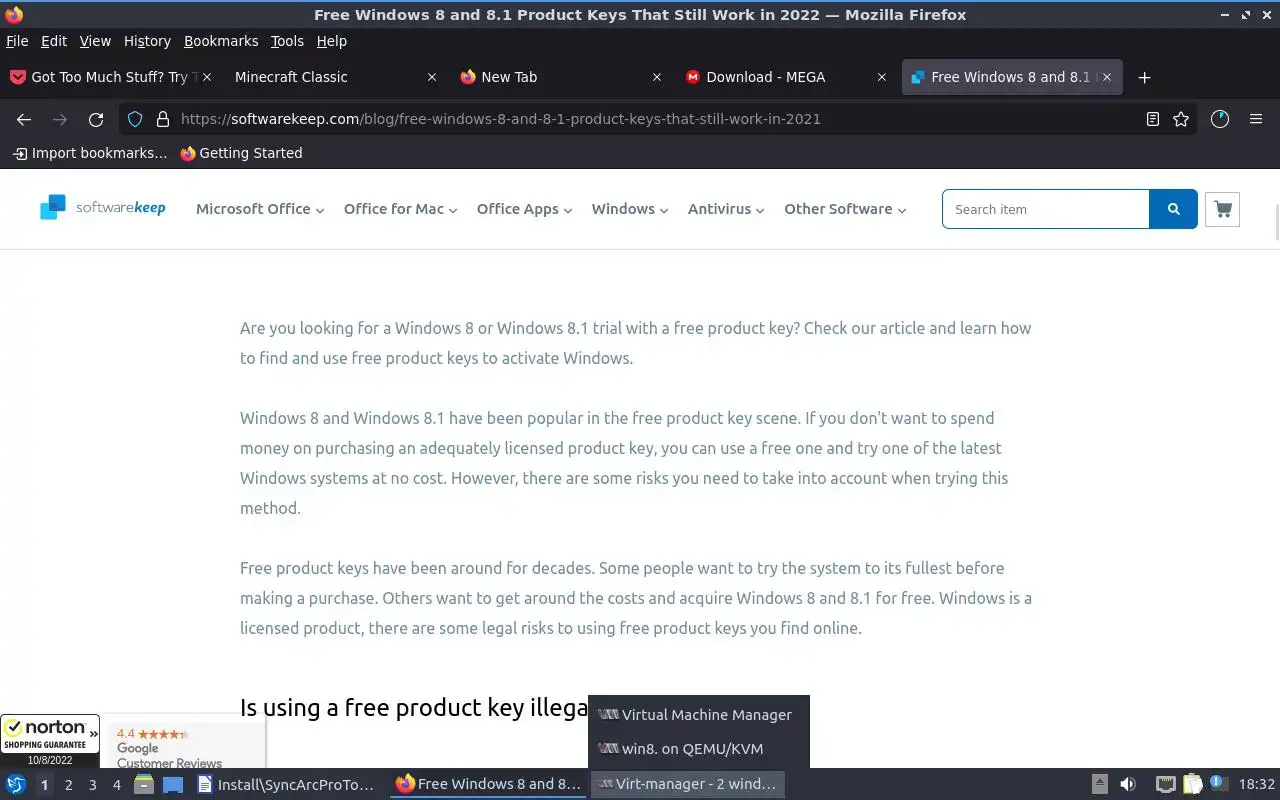
Task: Show desktop via blue taskbar icon
Action: [173, 785]
